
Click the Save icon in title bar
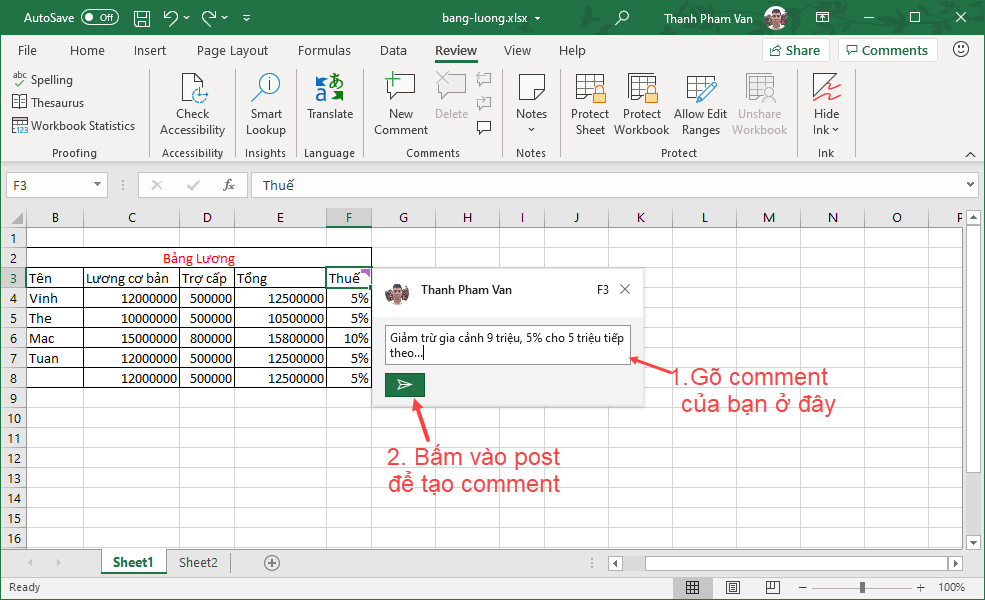(x=142, y=18)
